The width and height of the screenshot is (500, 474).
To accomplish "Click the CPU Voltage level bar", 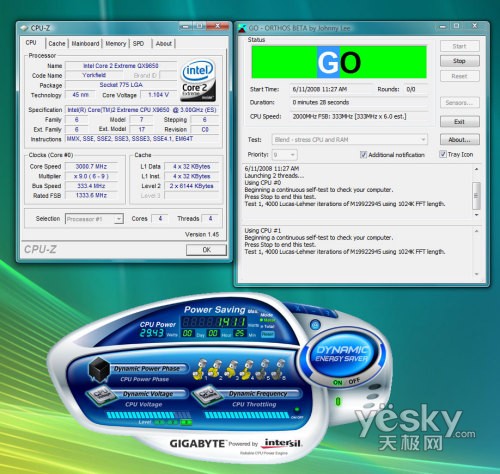I will [x=148, y=415].
